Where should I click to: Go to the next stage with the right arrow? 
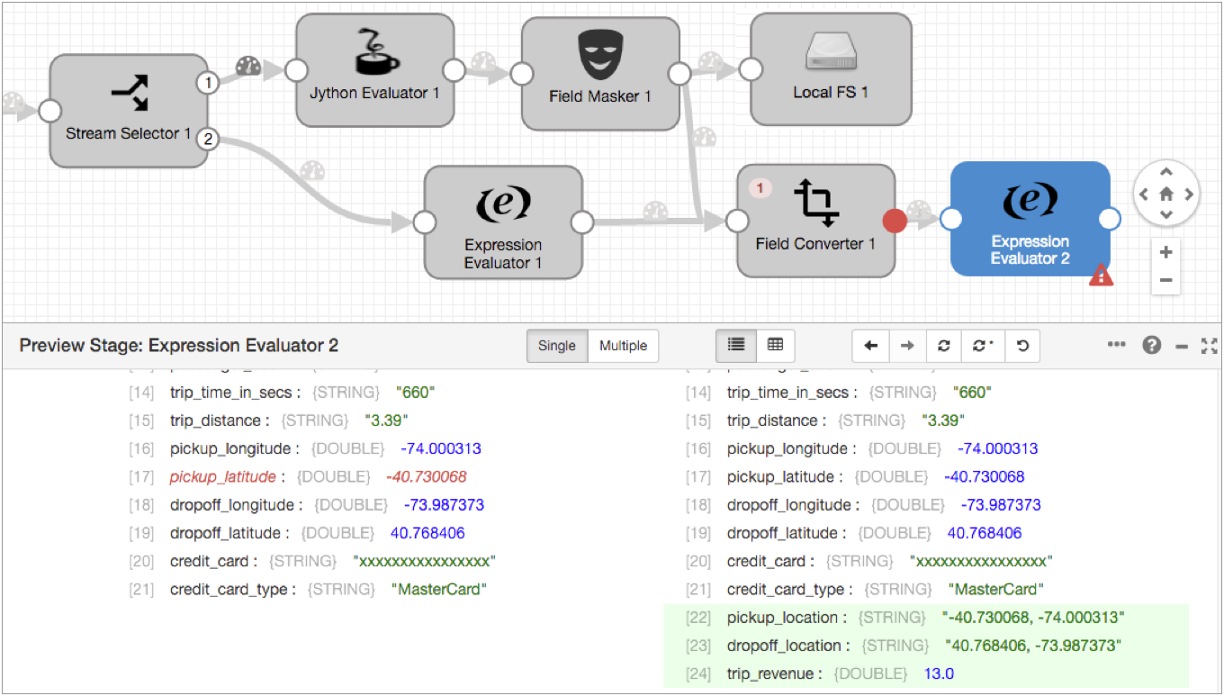point(908,345)
